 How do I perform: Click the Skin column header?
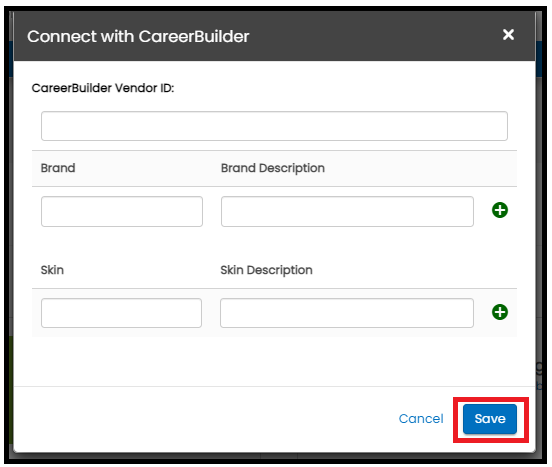(52, 270)
